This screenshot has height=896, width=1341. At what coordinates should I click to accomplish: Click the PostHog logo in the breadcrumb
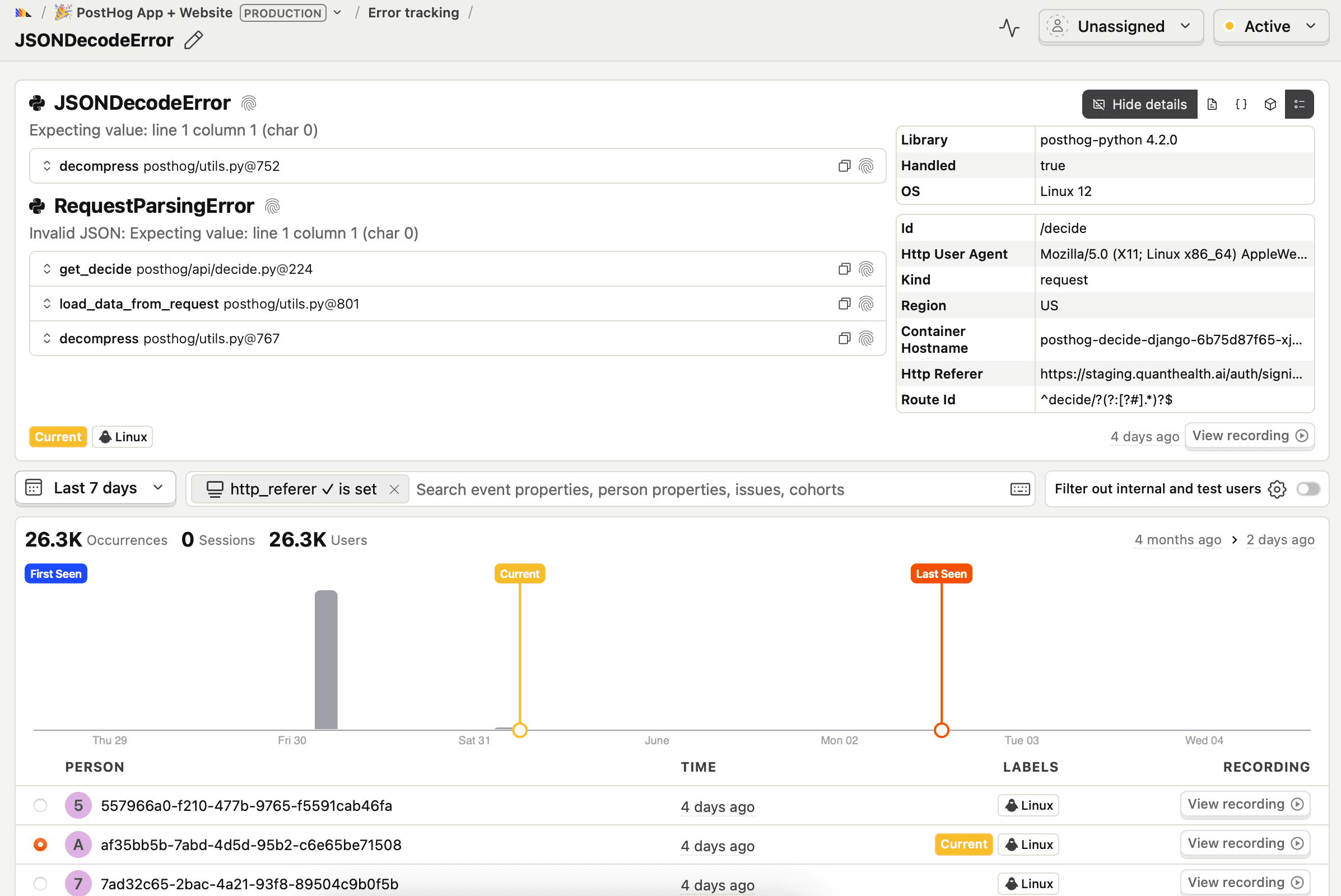click(23, 12)
